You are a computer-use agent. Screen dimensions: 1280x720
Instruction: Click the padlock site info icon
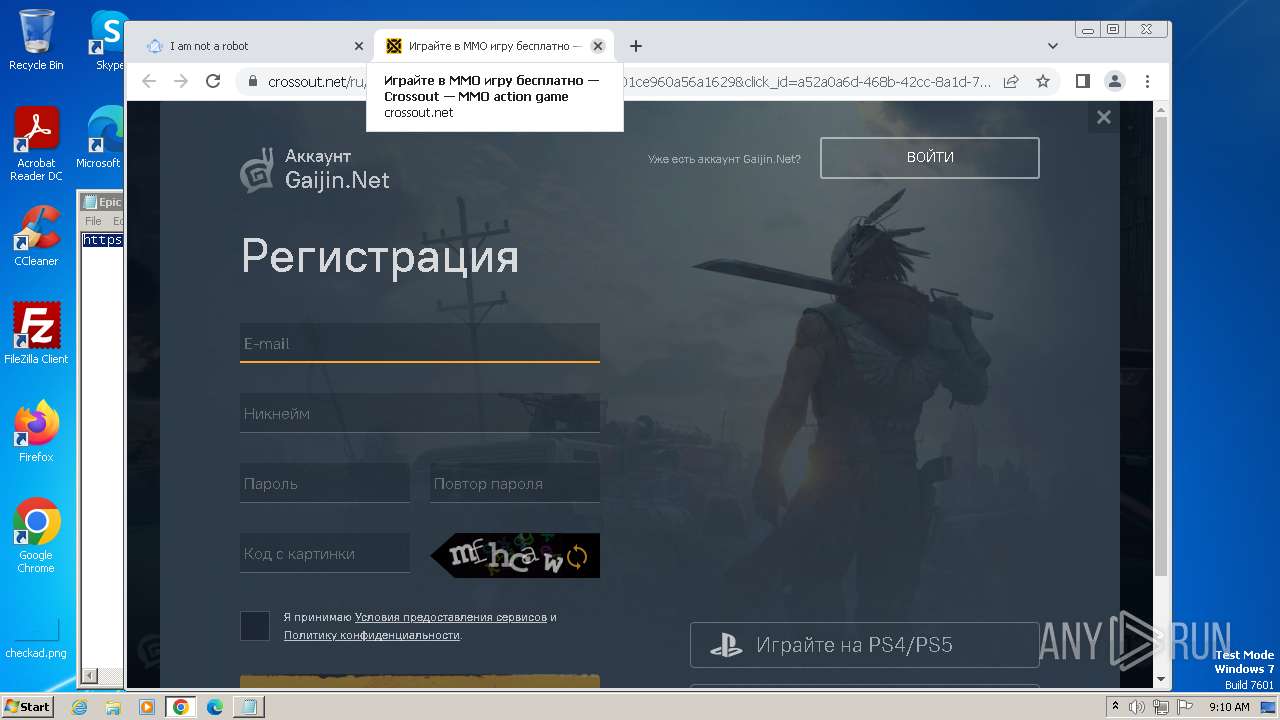[x=252, y=82]
